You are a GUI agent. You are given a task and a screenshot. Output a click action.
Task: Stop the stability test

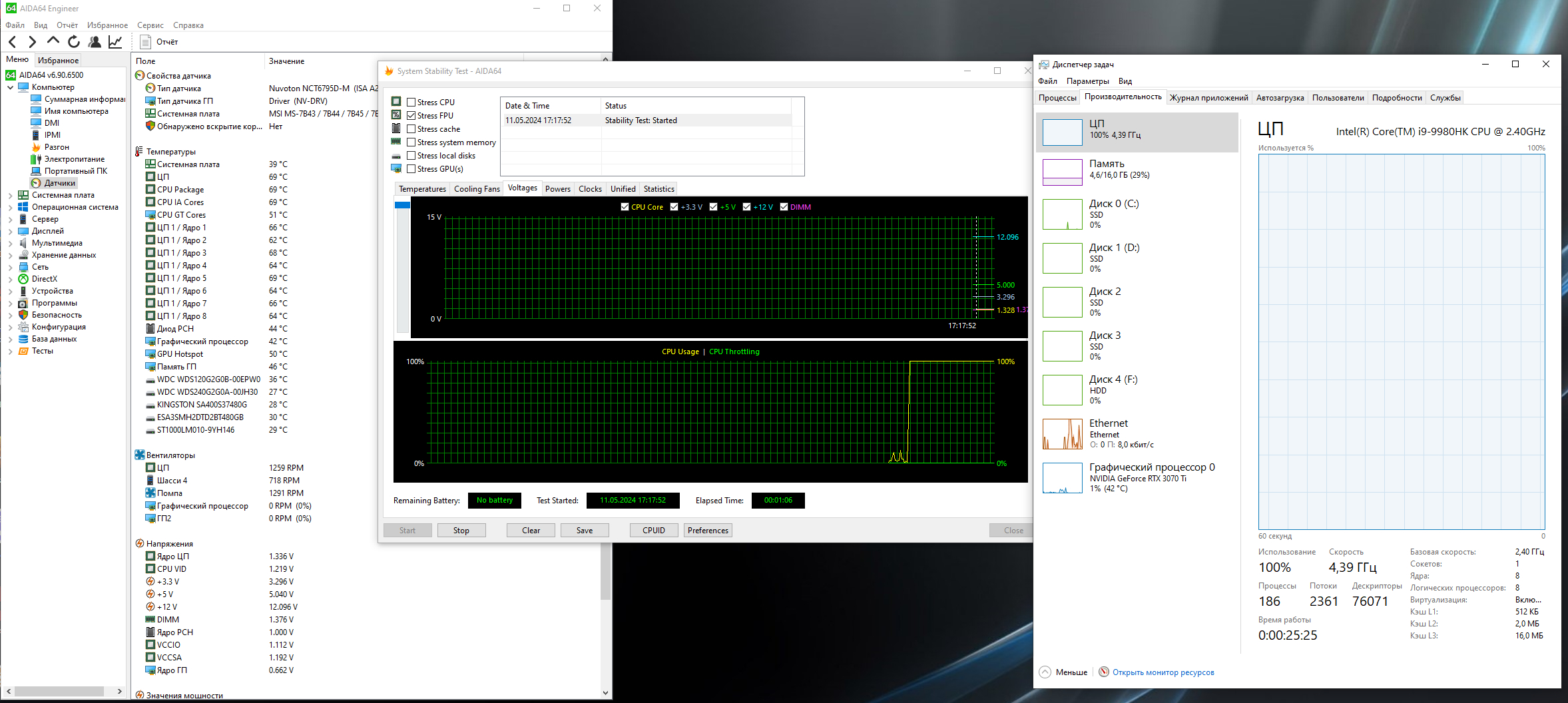point(461,531)
